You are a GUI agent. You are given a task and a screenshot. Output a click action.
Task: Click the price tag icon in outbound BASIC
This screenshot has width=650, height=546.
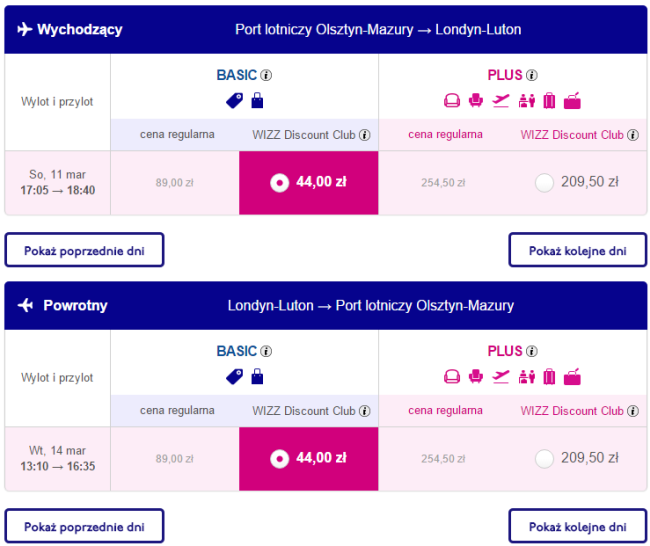(x=235, y=101)
